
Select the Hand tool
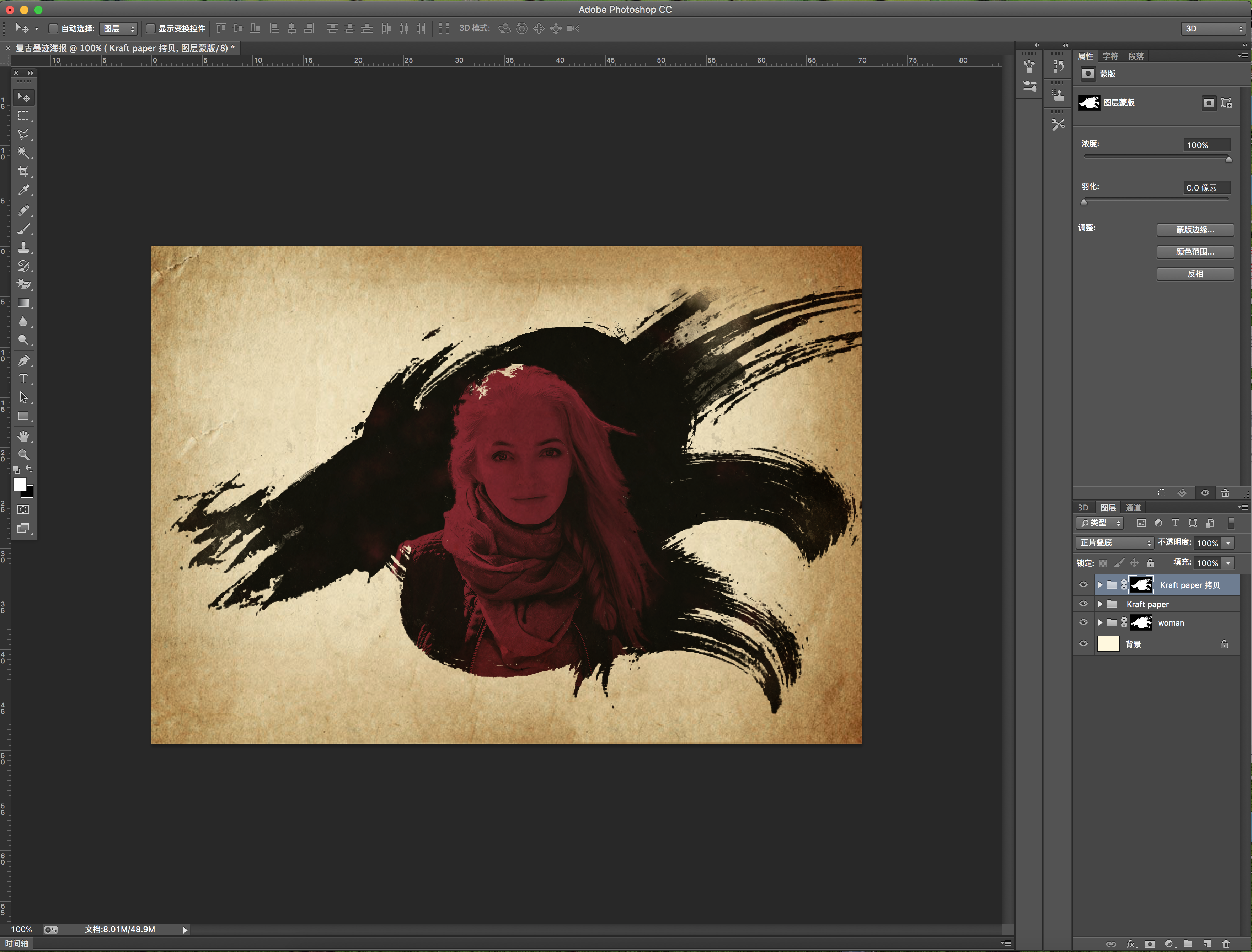pyautogui.click(x=23, y=436)
